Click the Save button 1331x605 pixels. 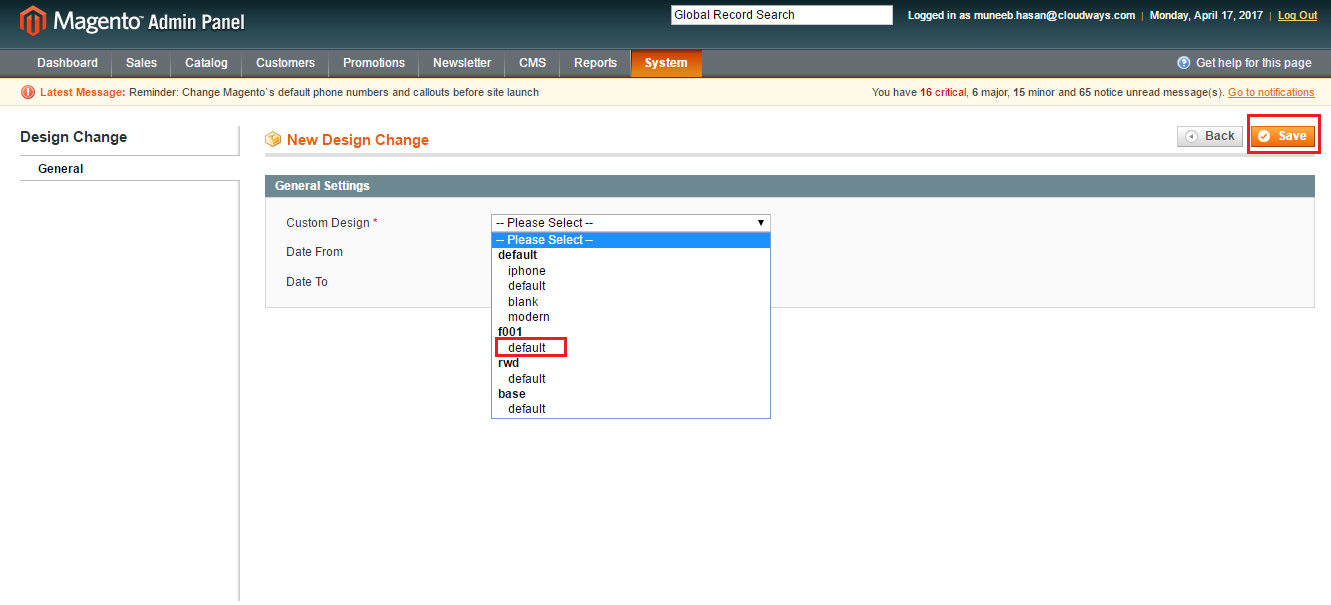[1283, 136]
